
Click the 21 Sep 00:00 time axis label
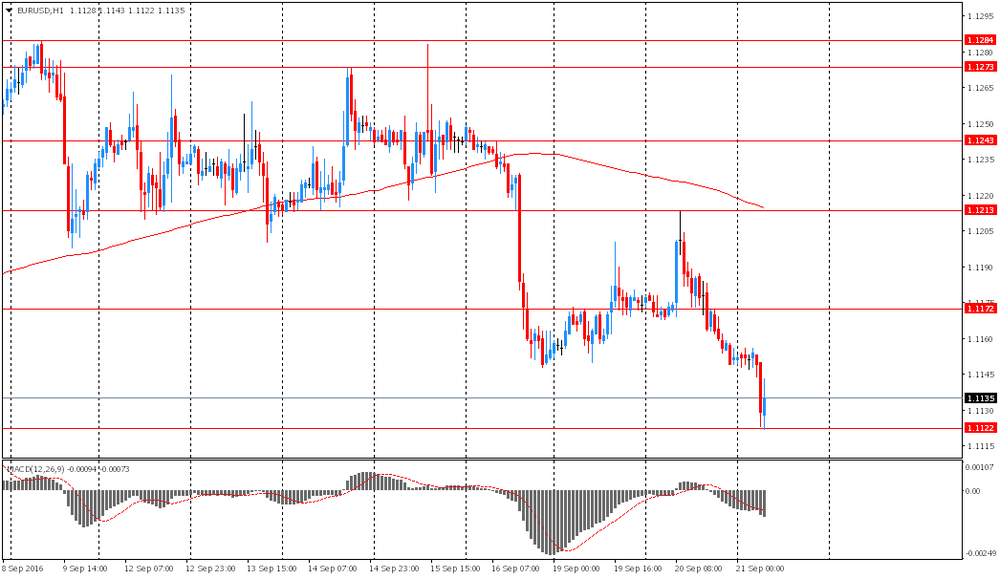coord(760,568)
